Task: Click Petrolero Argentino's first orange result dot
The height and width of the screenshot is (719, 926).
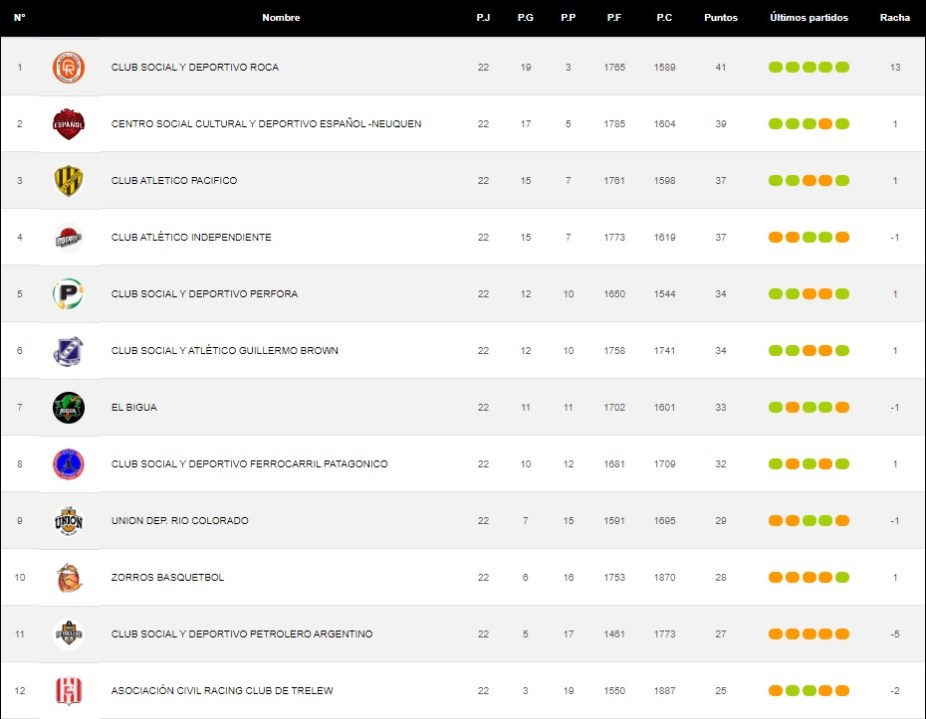Action: (x=775, y=634)
